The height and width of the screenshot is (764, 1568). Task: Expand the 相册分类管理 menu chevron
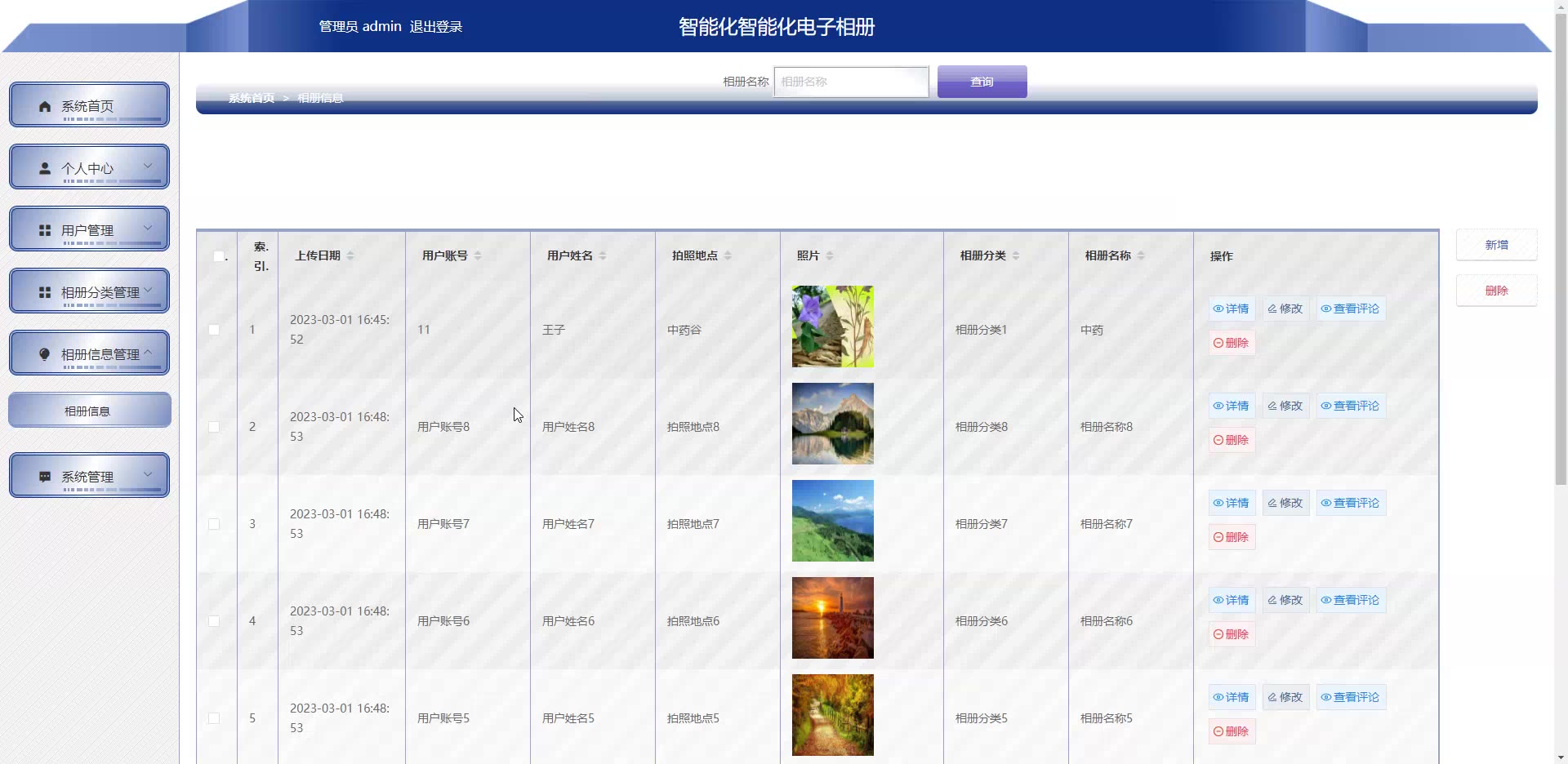point(148,290)
